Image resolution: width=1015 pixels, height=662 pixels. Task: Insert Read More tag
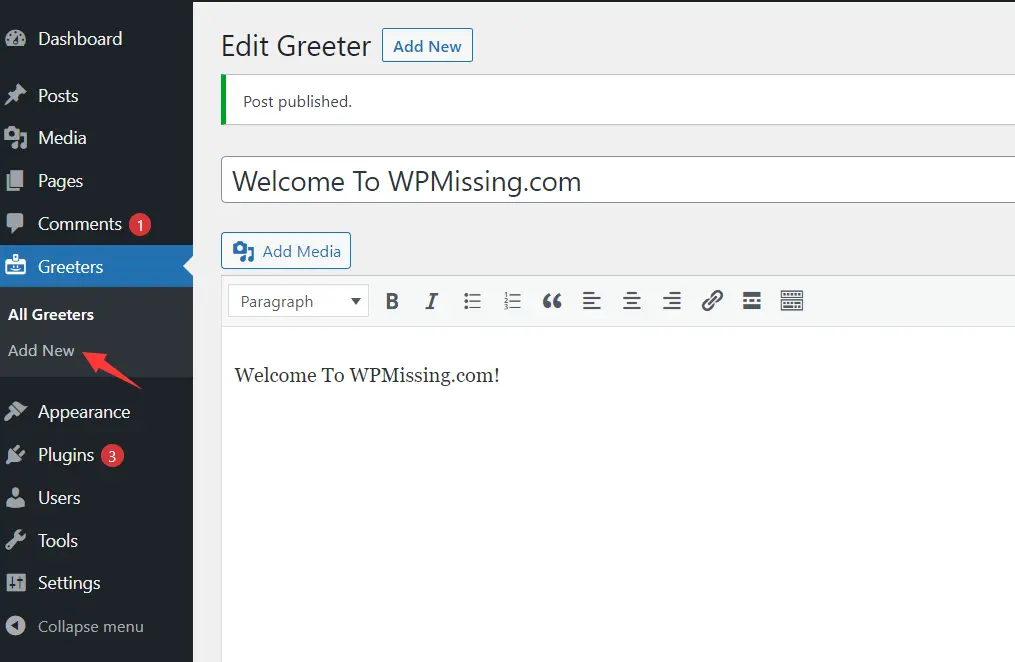click(x=752, y=301)
